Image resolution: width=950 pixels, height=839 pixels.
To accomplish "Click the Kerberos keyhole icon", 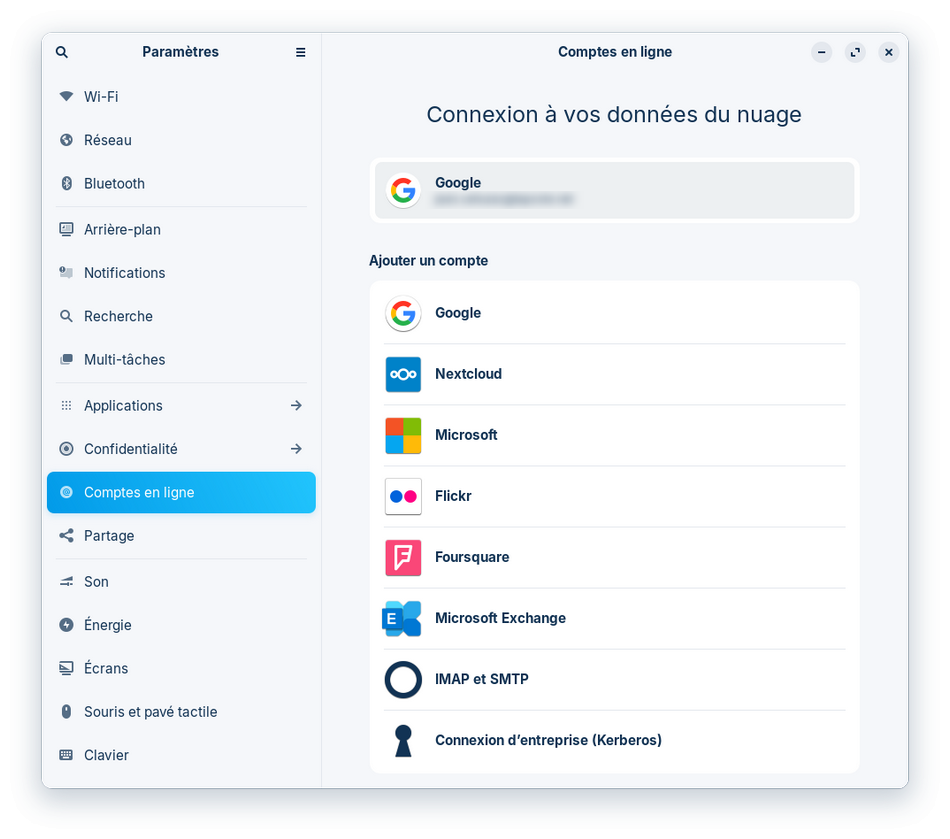I will coord(403,741).
